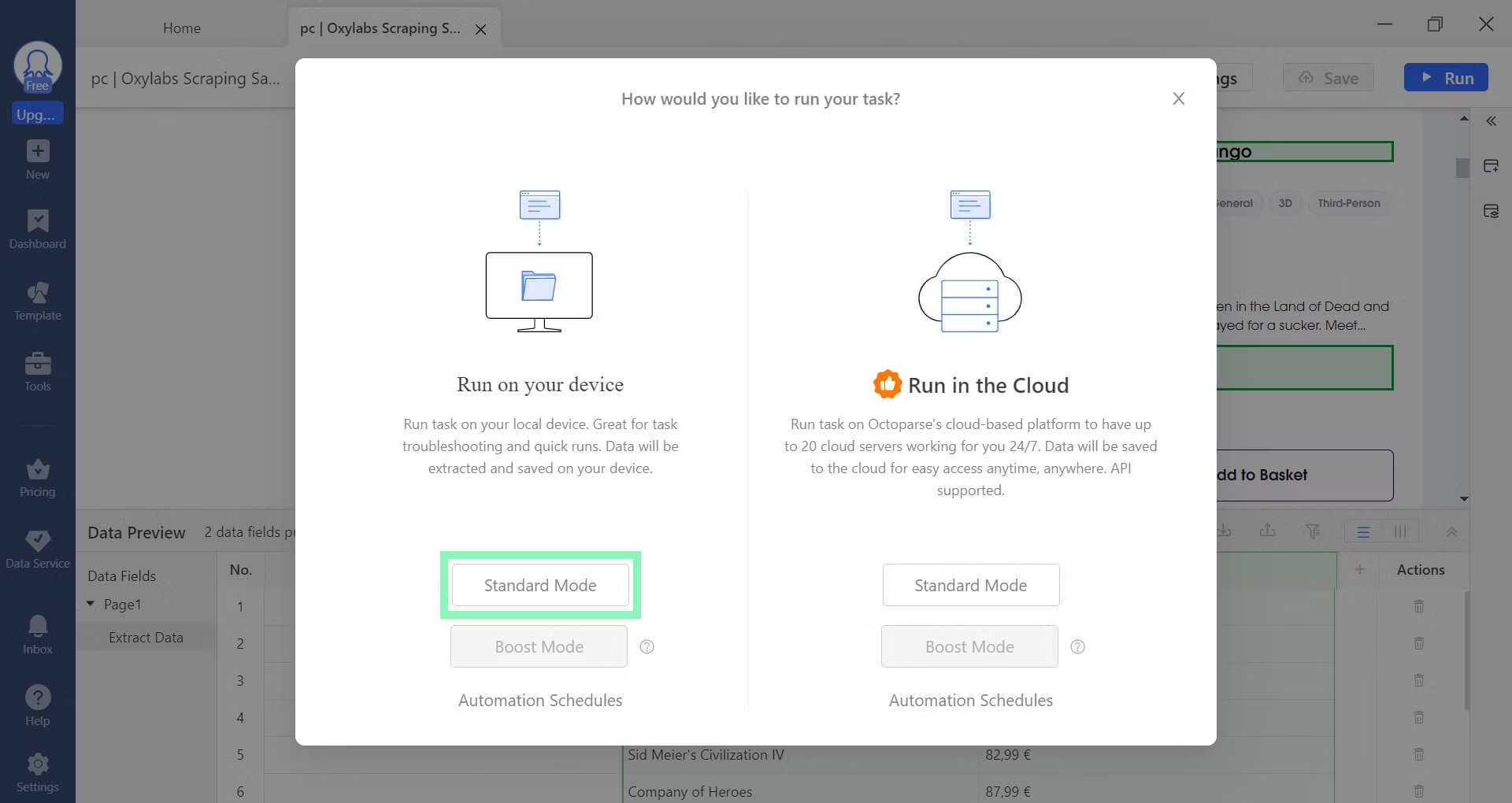Open the New task sidebar icon
This screenshot has height=803, width=1512.
coord(37,158)
